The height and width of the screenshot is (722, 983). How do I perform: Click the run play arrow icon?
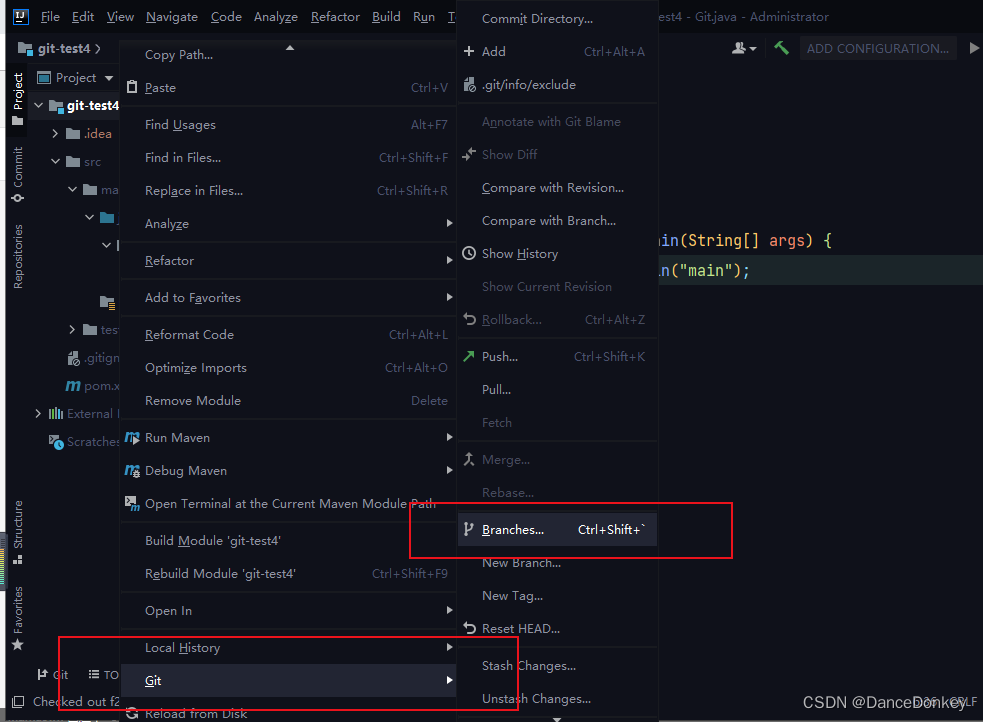[974, 48]
